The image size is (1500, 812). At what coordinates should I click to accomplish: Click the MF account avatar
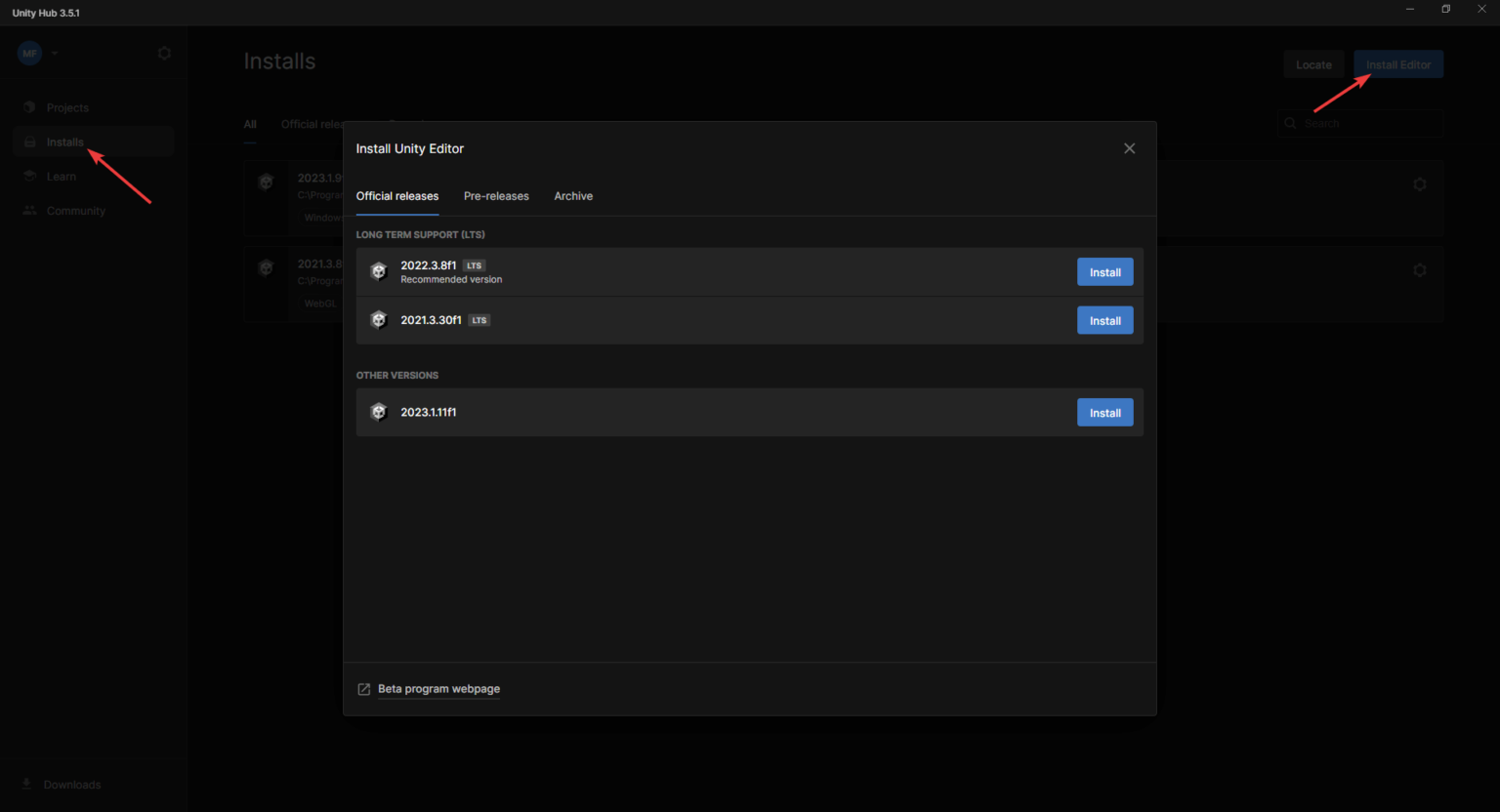point(29,54)
